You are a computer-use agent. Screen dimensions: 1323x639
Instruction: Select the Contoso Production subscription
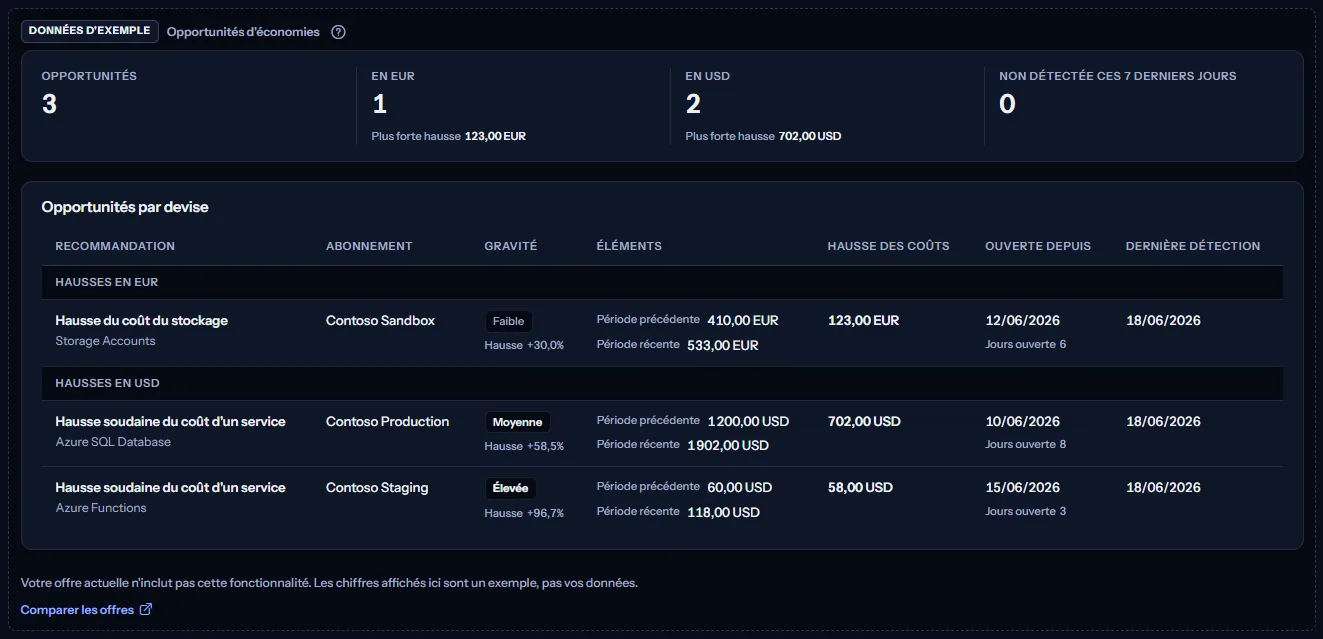click(x=388, y=422)
